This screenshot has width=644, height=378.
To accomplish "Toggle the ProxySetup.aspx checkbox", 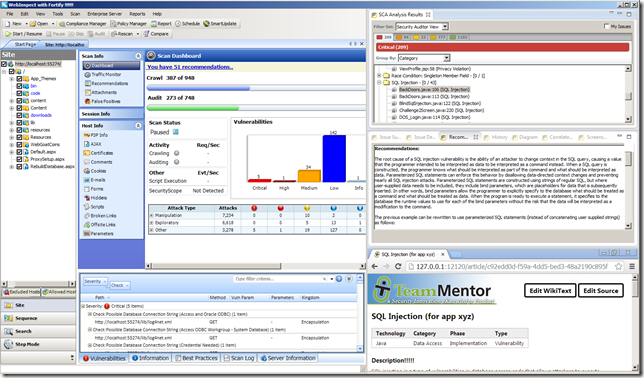I will (x=19, y=159).
